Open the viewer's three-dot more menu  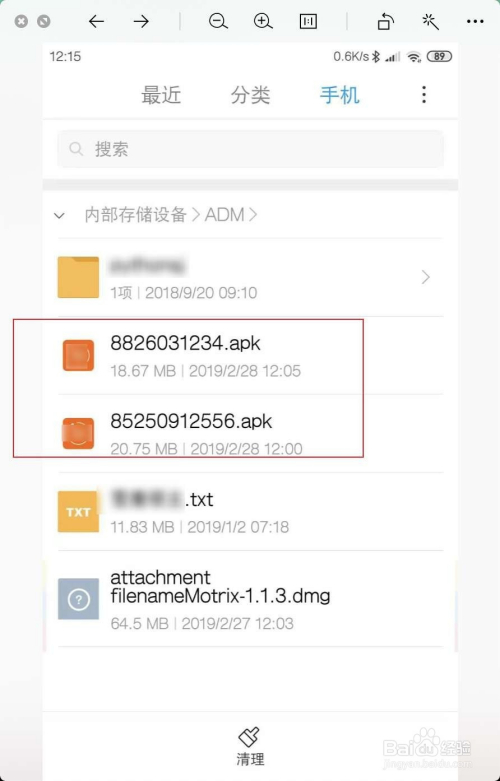click(475, 21)
